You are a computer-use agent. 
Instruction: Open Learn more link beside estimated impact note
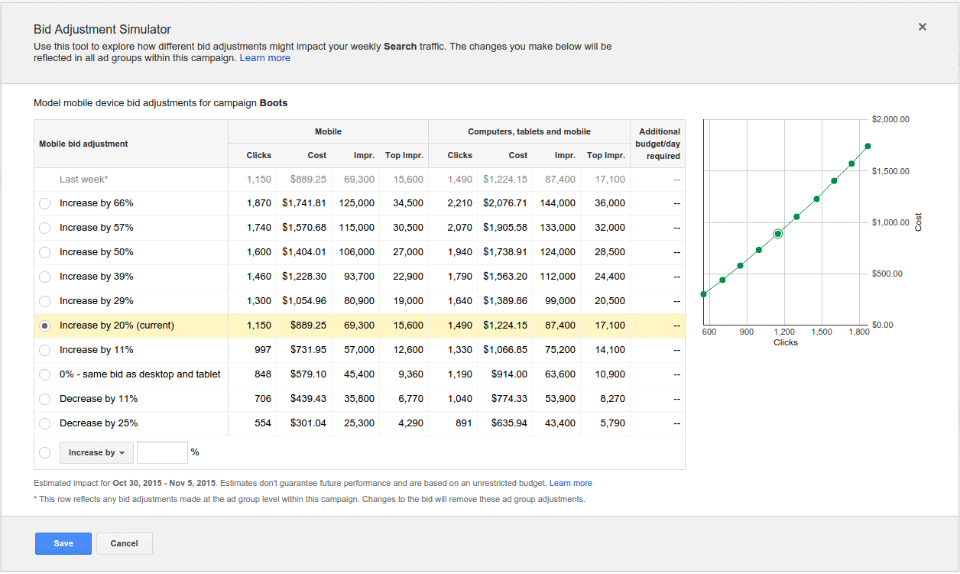570,483
